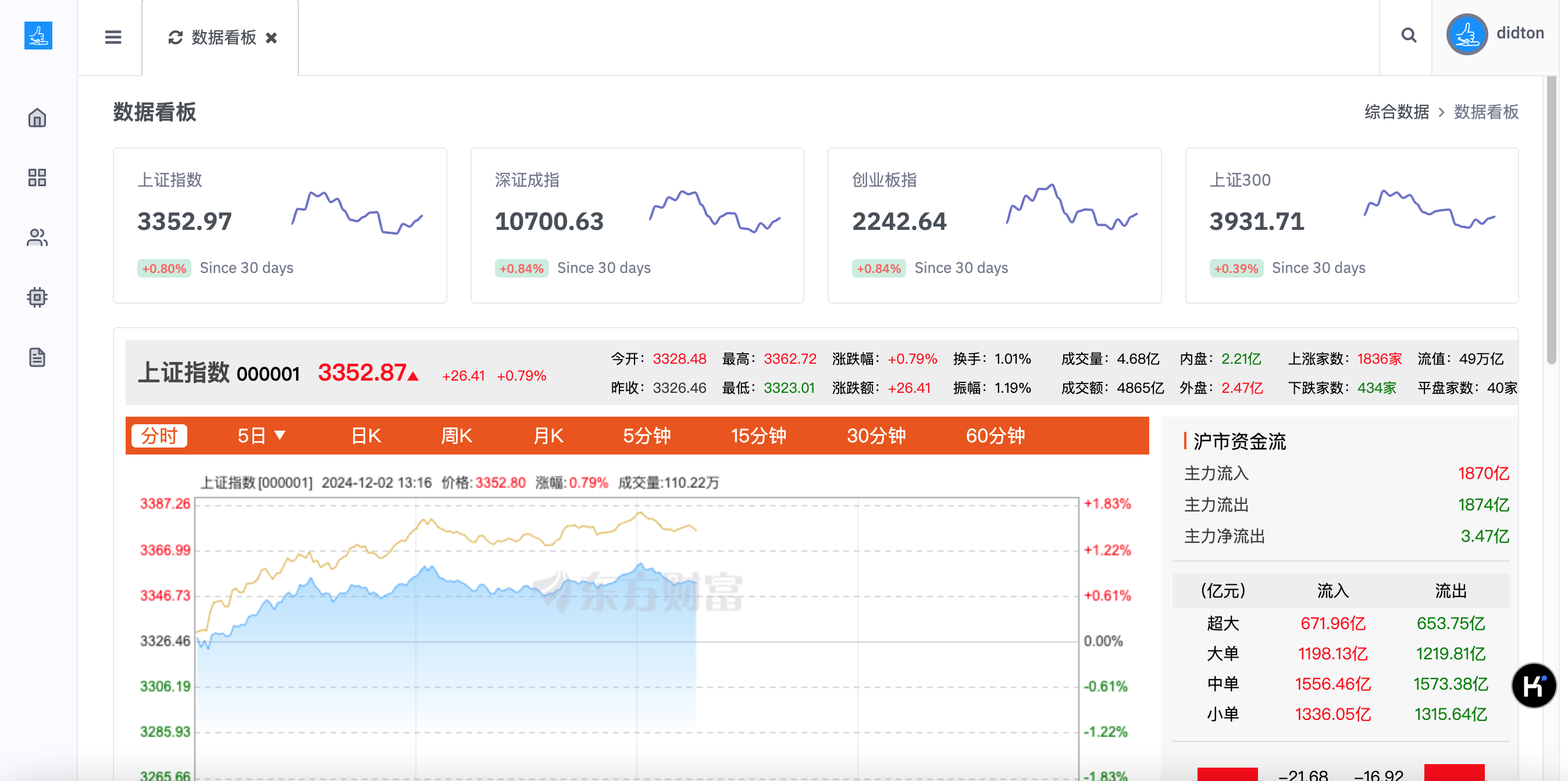
Task: Click the 沪市资金流 heading
Action: coord(1239,441)
